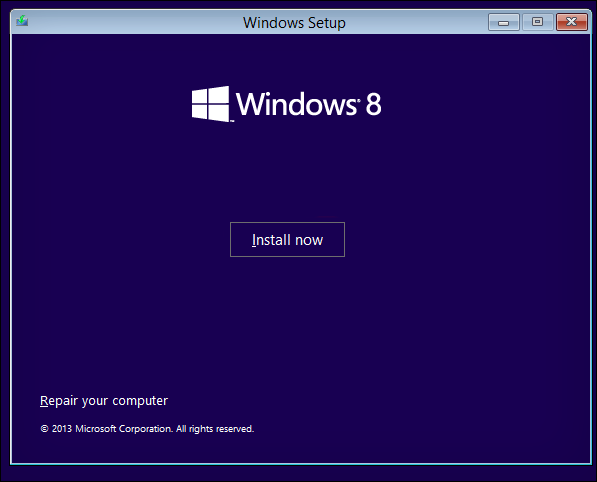
Task: Click the 2013 Microsoft Corporation copyright text
Action: (x=147, y=429)
